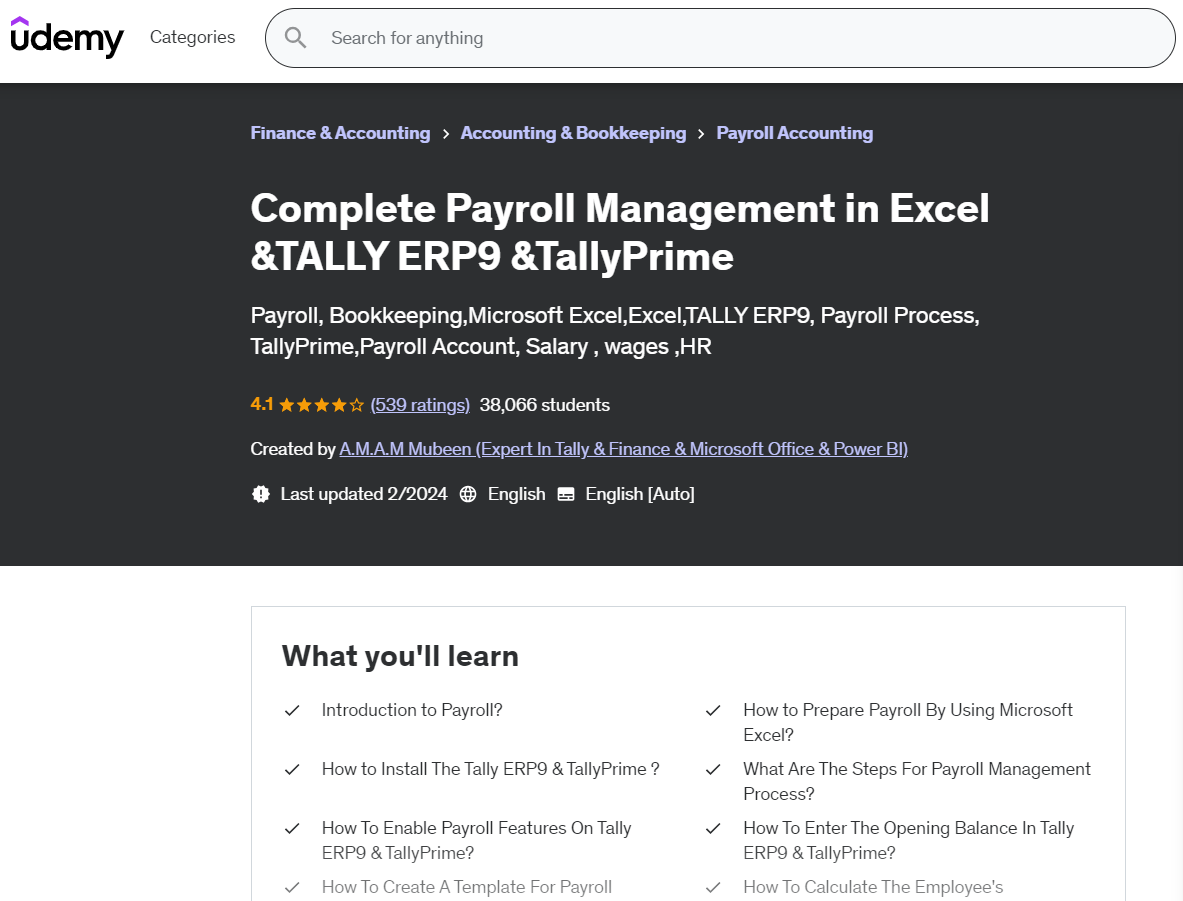This screenshot has height=901, width=1183.
Task: Open the Categories menu
Action: [x=192, y=37]
